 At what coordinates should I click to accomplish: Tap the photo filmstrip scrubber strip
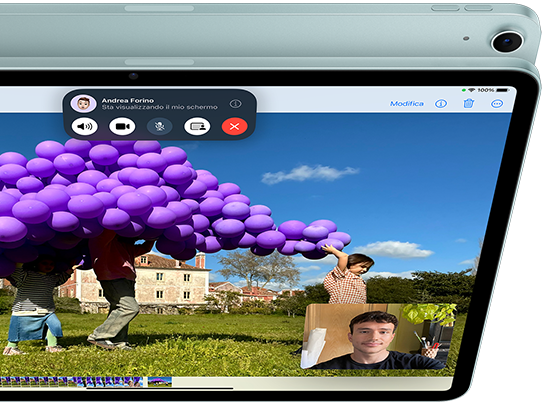point(71,382)
